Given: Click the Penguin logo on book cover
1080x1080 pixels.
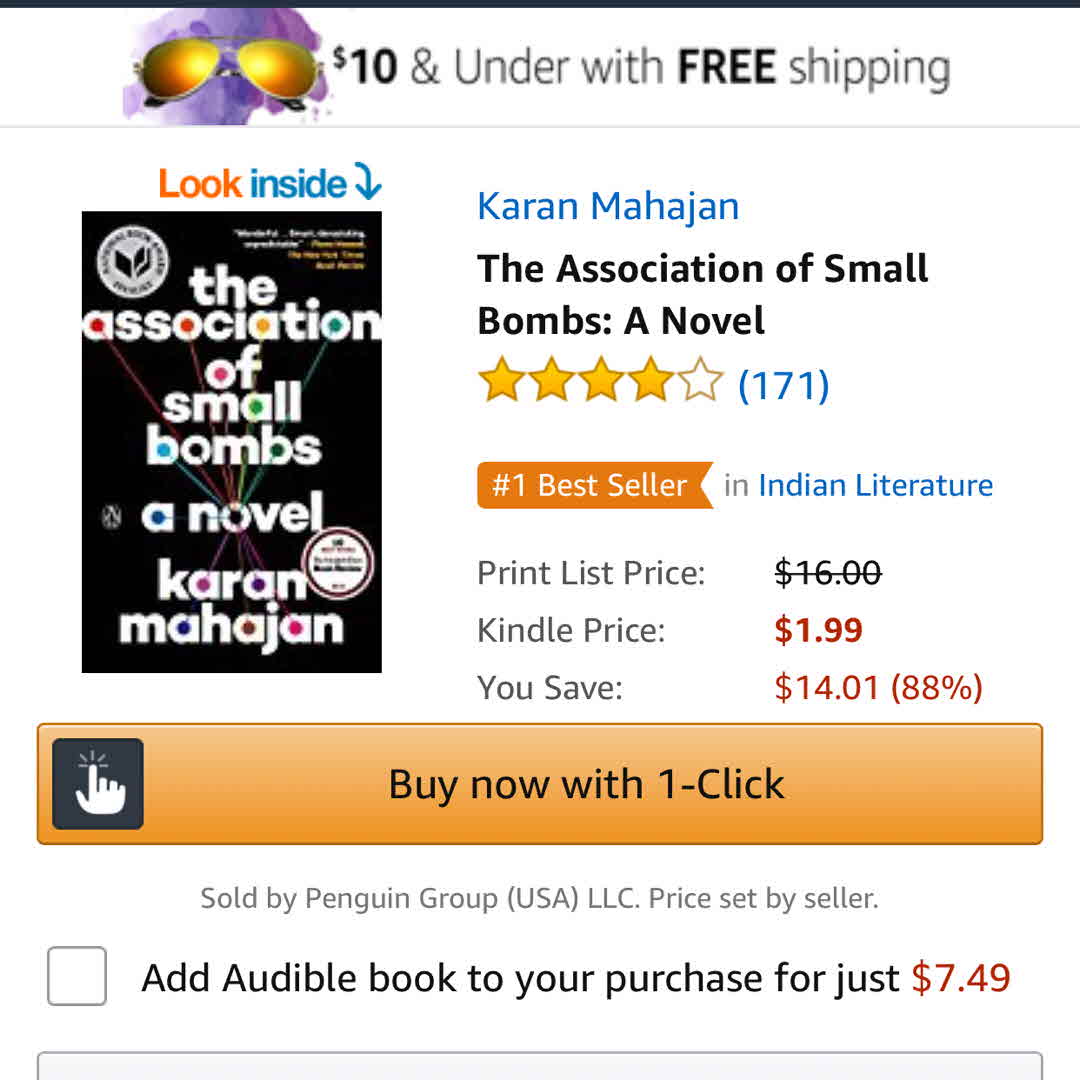Looking at the screenshot, I should pyautogui.click(x=112, y=517).
